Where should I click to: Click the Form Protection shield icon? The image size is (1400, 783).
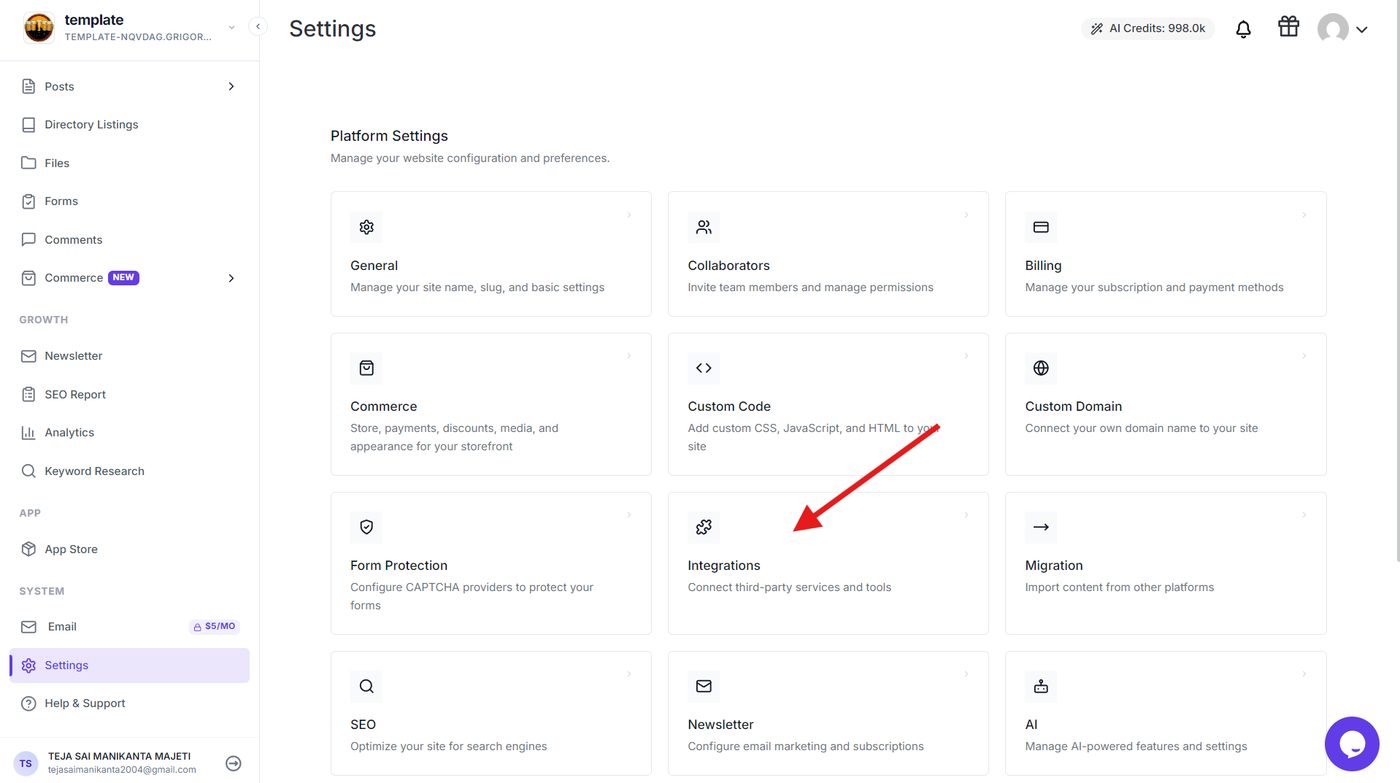367,527
